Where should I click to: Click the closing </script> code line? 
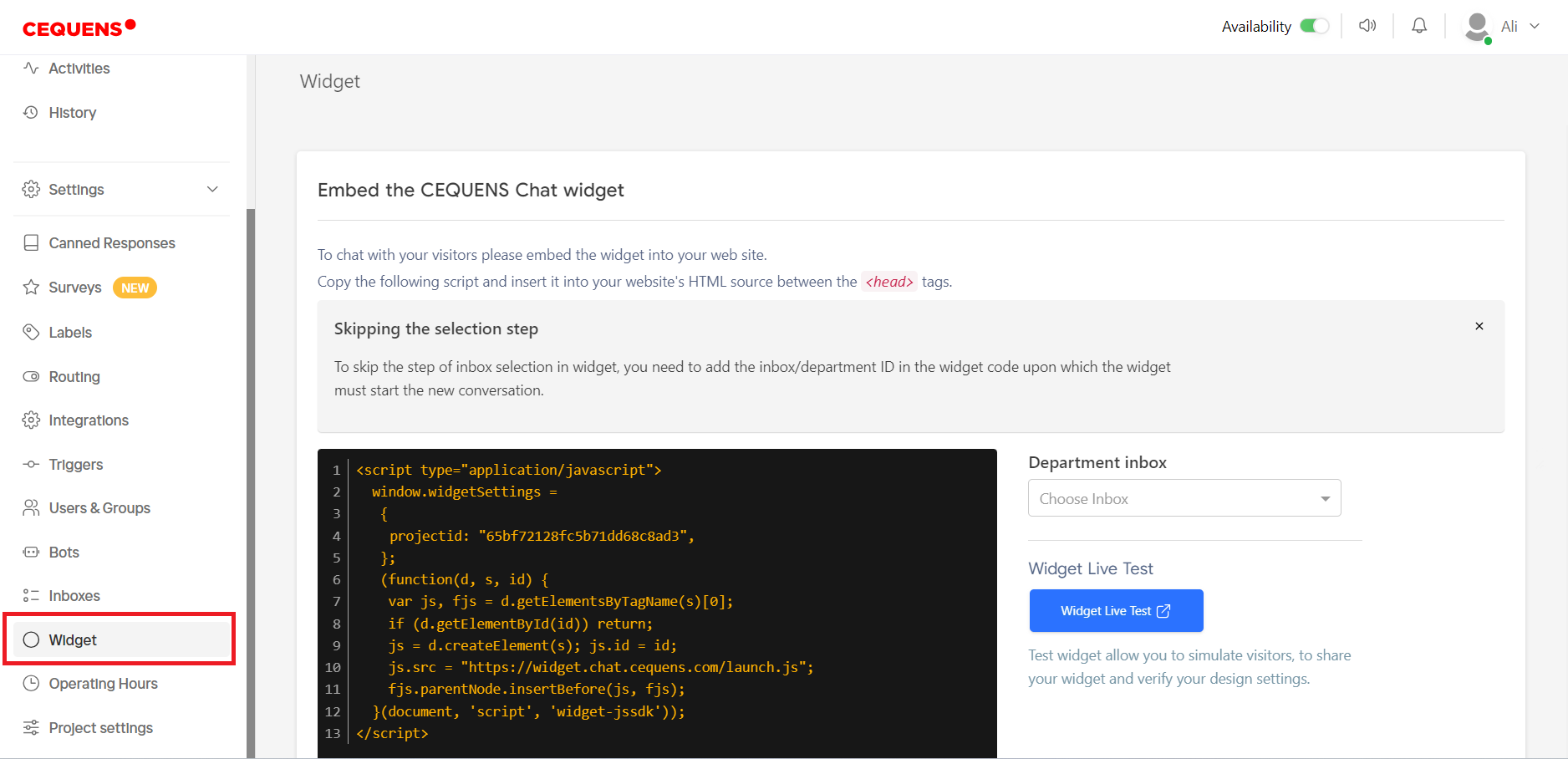point(392,733)
